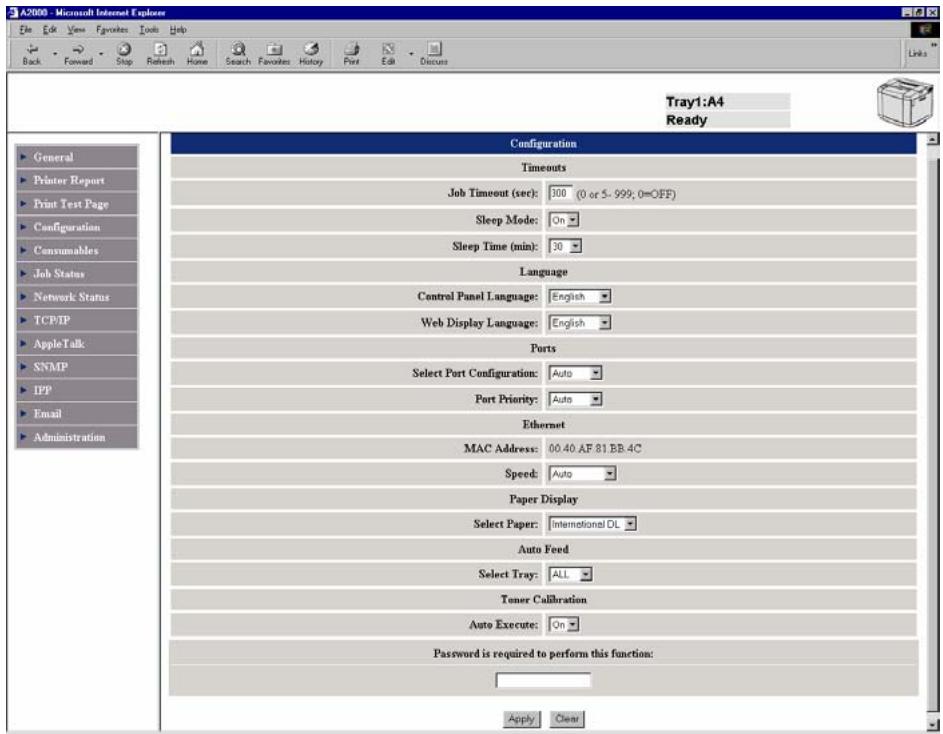Open the Port Priority dropdown
The width and height of the screenshot is (943, 734).
(576, 399)
